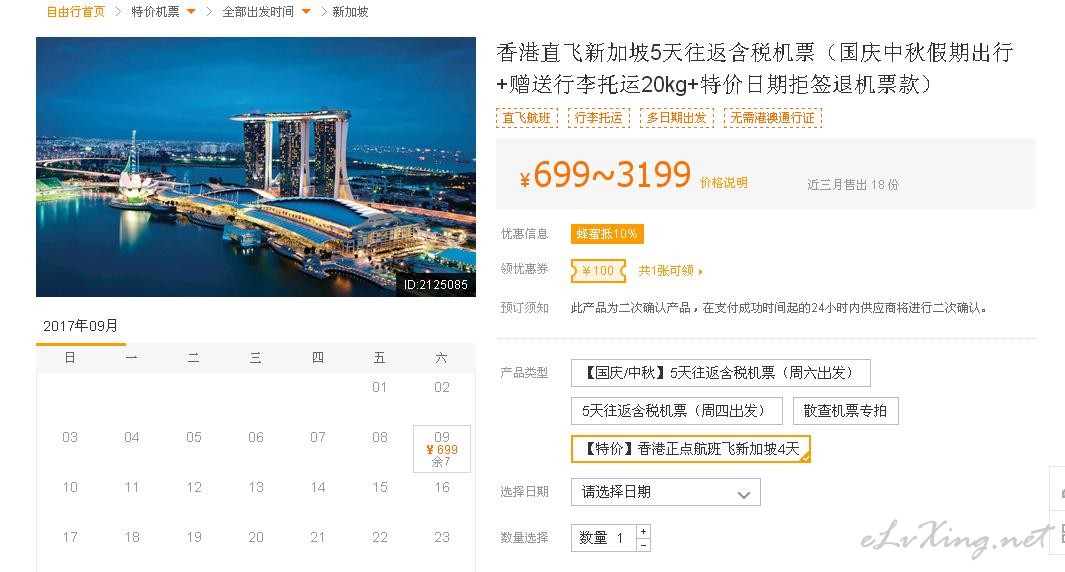Open the 共1张可领 coupon link

(670, 270)
